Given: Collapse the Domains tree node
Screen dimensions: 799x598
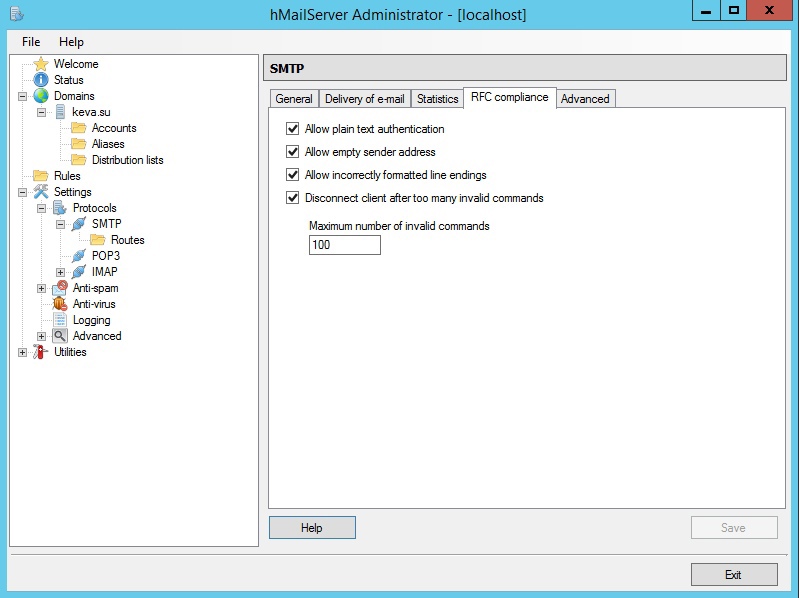Looking at the screenshot, I should click(x=22, y=96).
